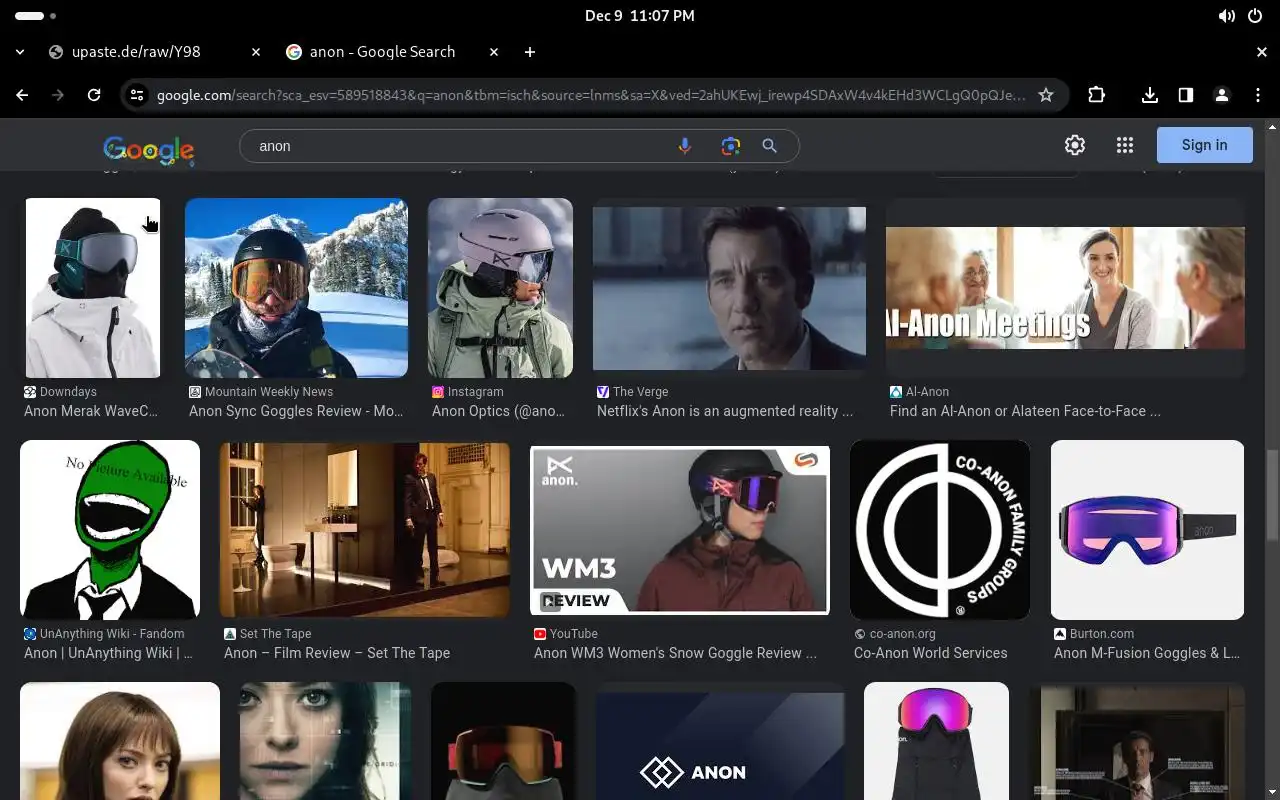Click 'Anon Sync Goggles Review' link
Image resolution: width=1280 pixels, height=800 pixels.
[x=296, y=411]
